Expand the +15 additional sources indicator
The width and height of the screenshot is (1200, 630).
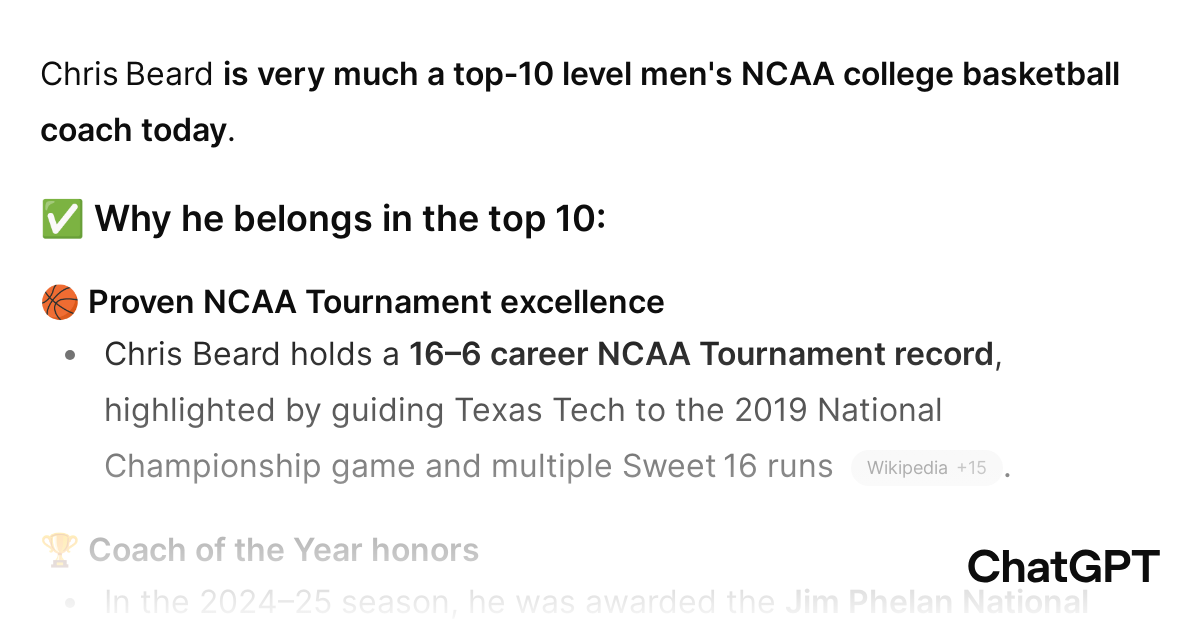[971, 468]
